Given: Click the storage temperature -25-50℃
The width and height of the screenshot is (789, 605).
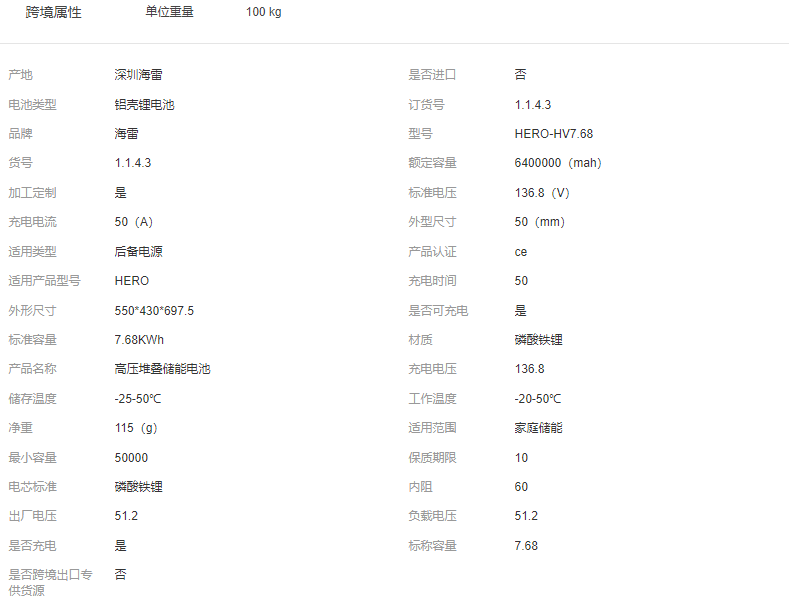Looking at the screenshot, I should point(138,399).
